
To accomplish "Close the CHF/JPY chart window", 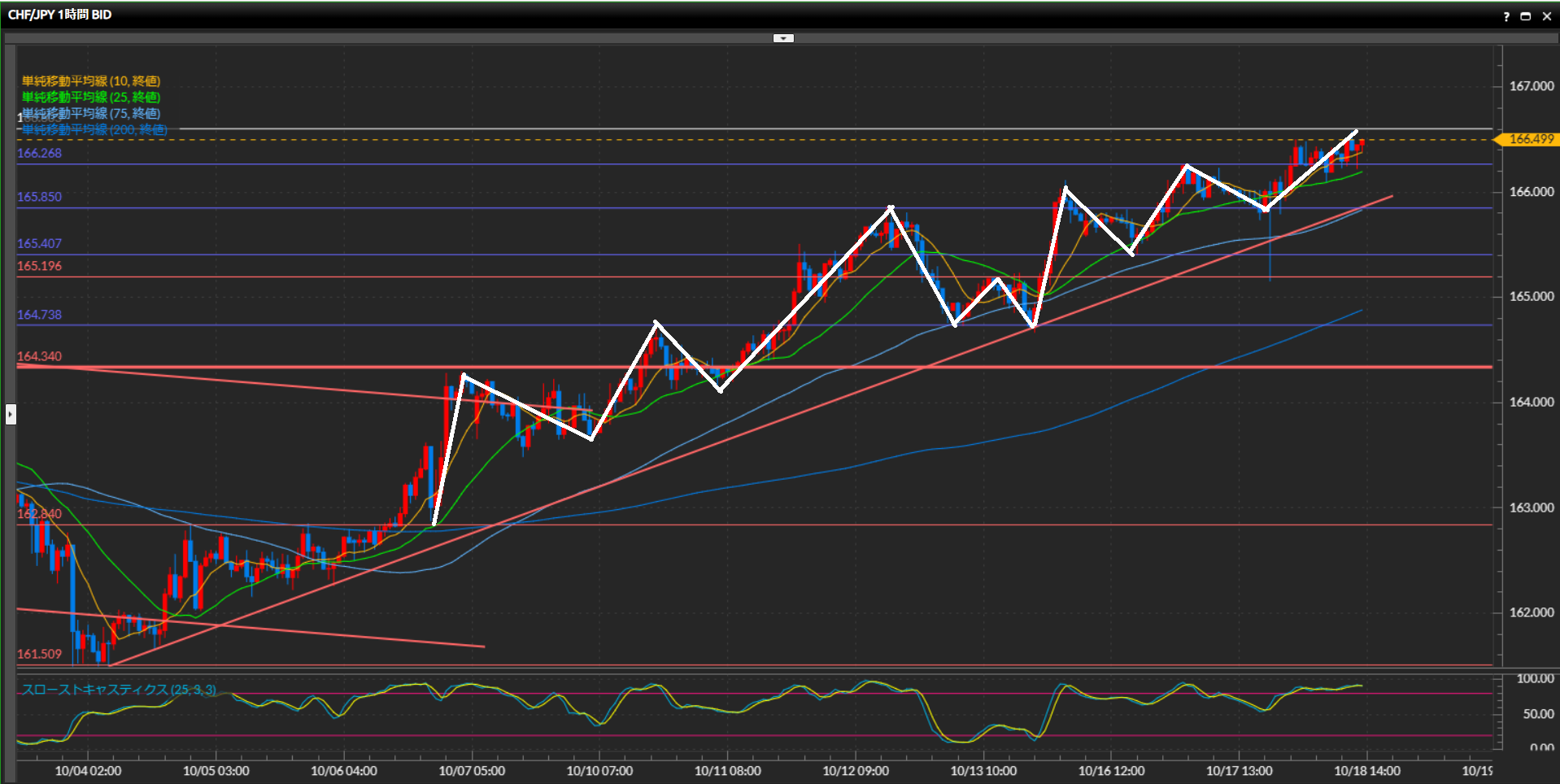I will (x=1547, y=16).
